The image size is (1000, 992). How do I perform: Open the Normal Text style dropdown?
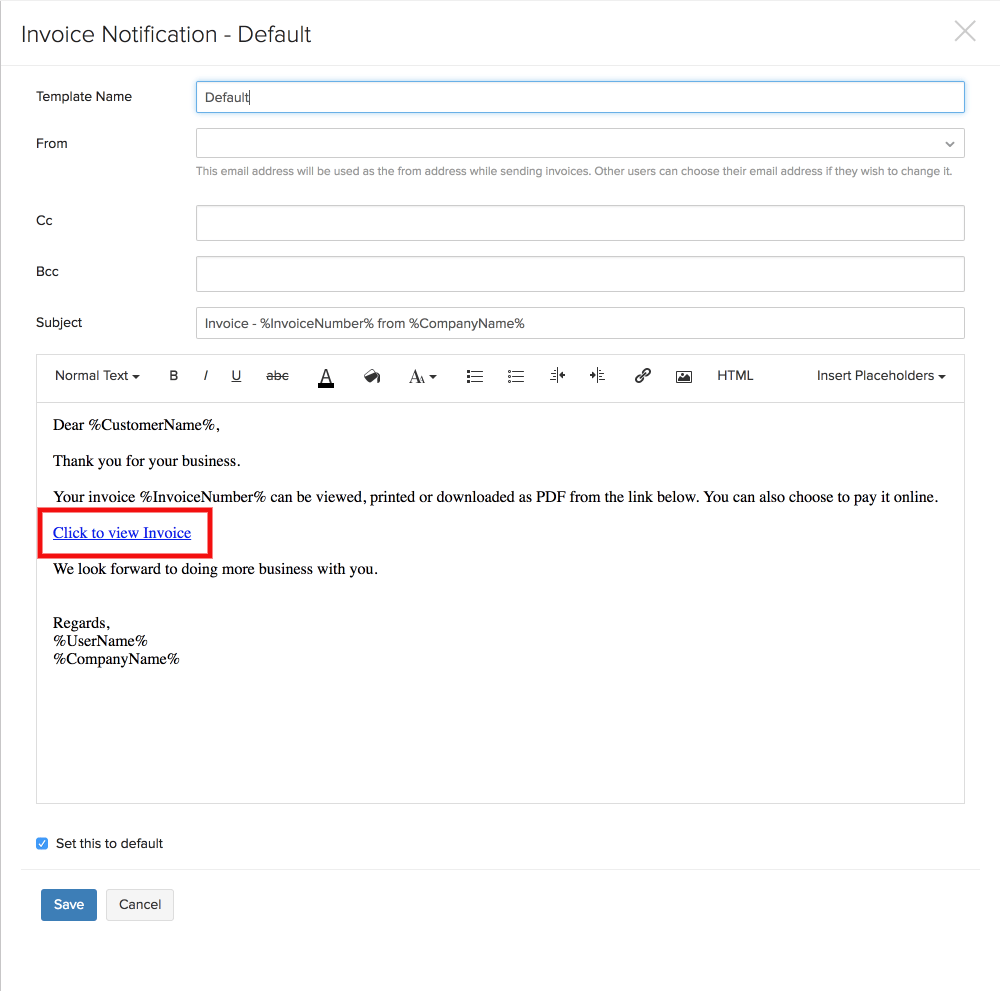point(95,375)
